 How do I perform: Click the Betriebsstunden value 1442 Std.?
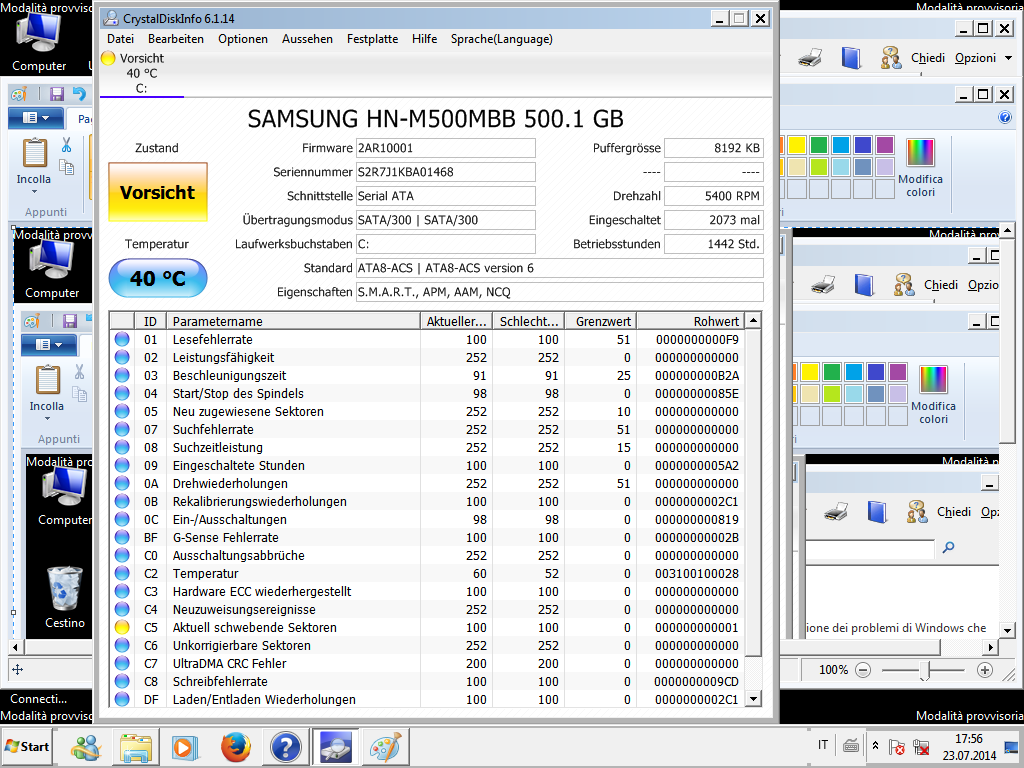714,244
